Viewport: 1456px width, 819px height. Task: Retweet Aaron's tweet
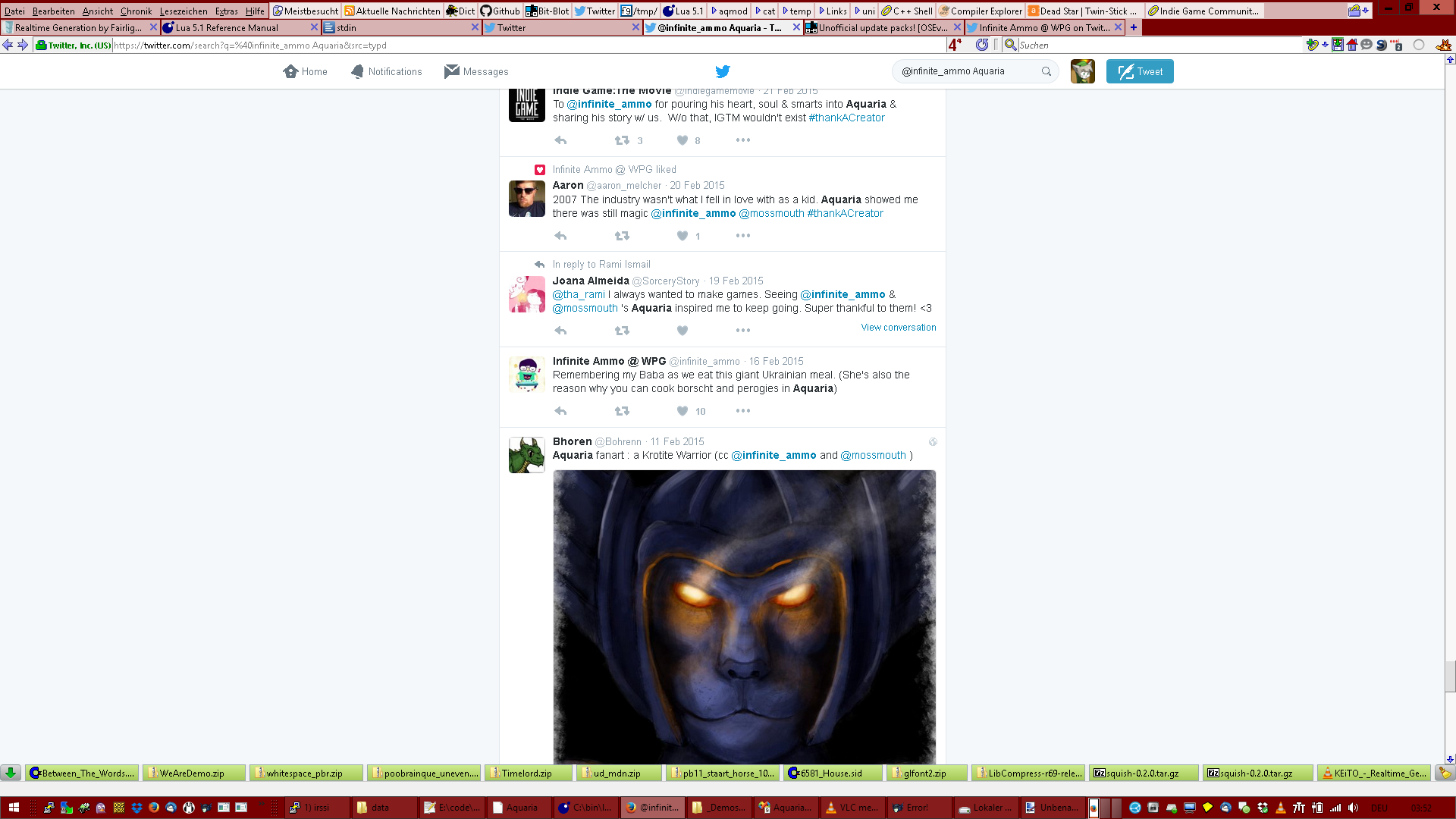(622, 236)
